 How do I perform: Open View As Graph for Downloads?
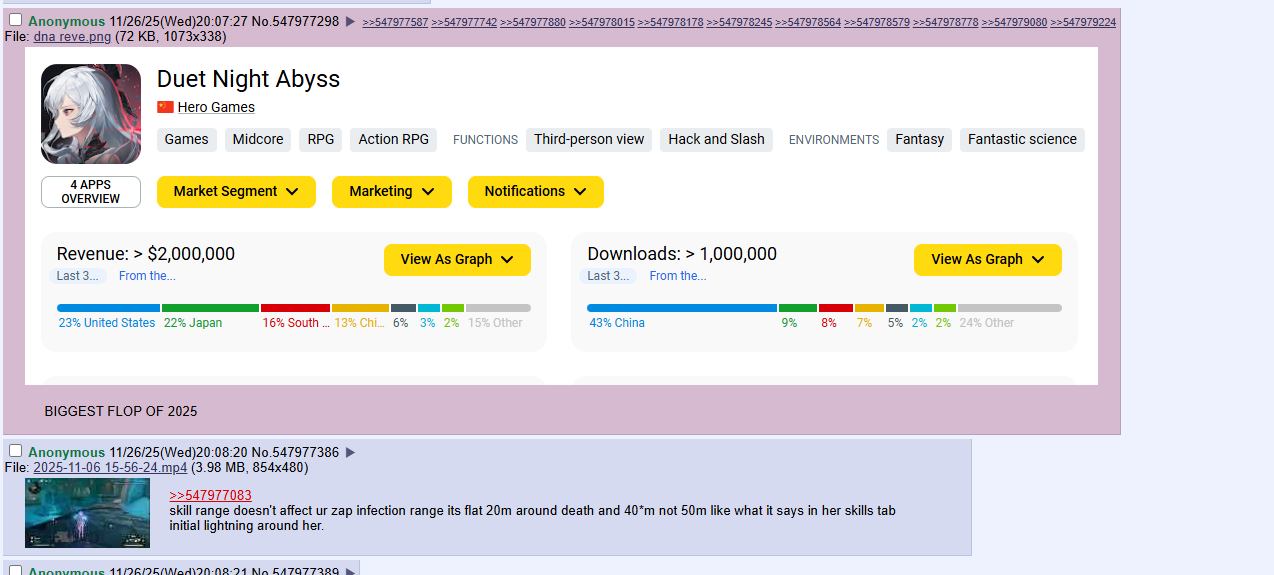(x=988, y=260)
